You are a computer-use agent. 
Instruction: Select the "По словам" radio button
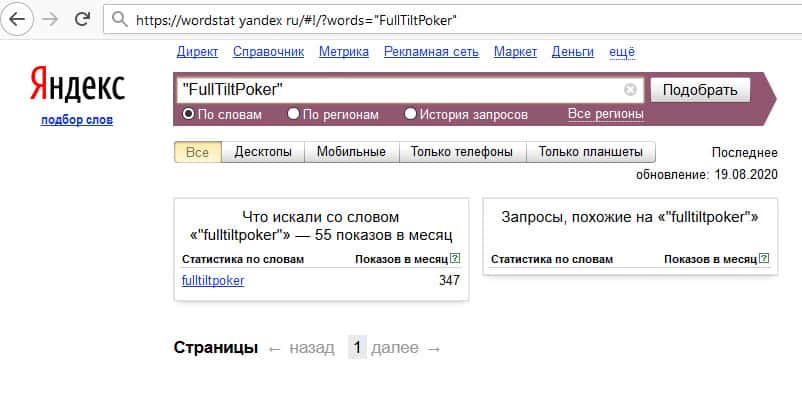click(189, 115)
